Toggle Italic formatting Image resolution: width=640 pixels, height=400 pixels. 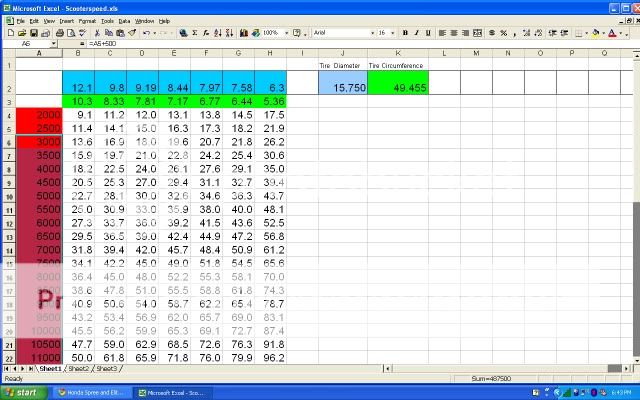pyautogui.click(x=413, y=33)
